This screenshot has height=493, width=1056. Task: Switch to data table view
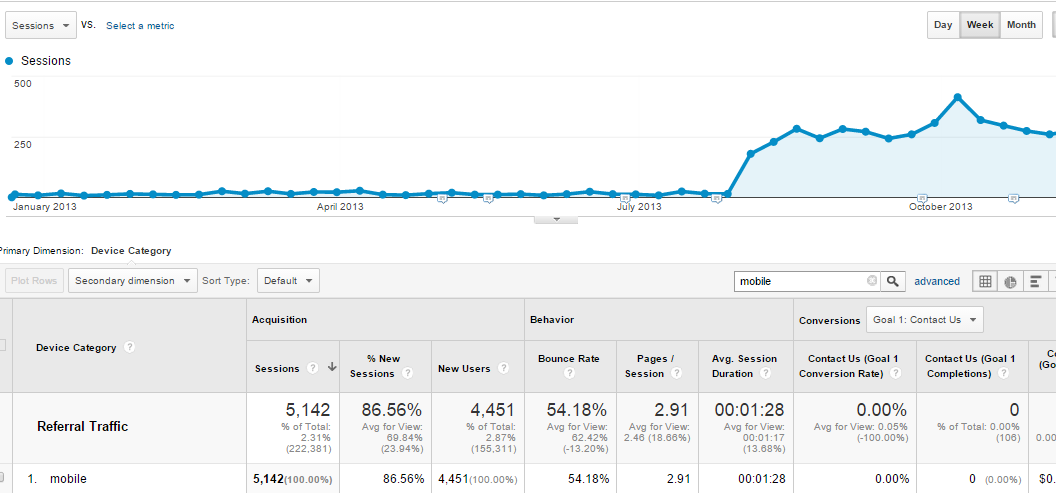(x=985, y=281)
